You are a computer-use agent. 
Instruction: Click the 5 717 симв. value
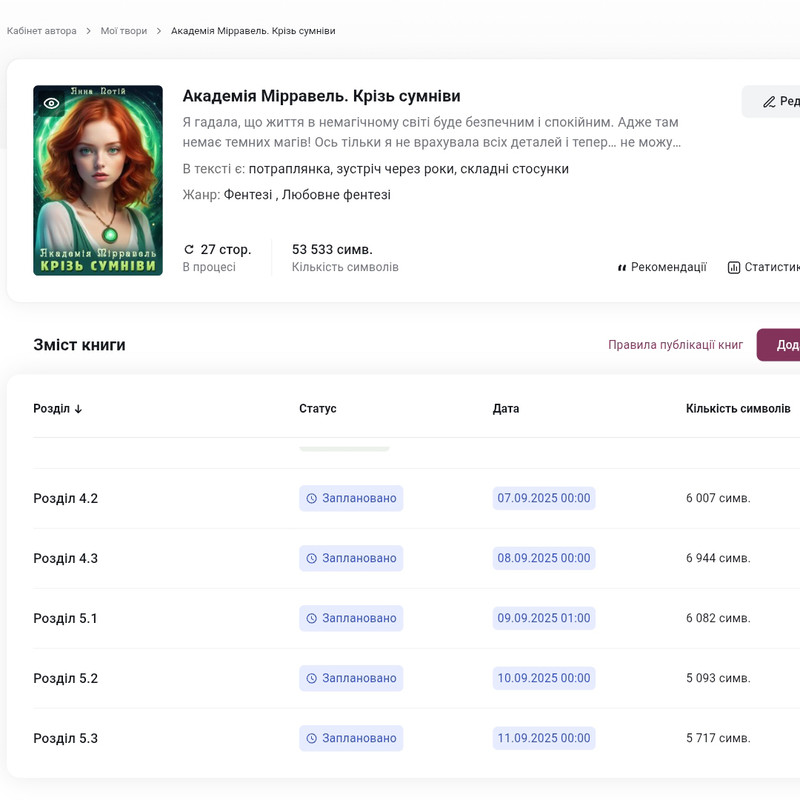(x=718, y=738)
